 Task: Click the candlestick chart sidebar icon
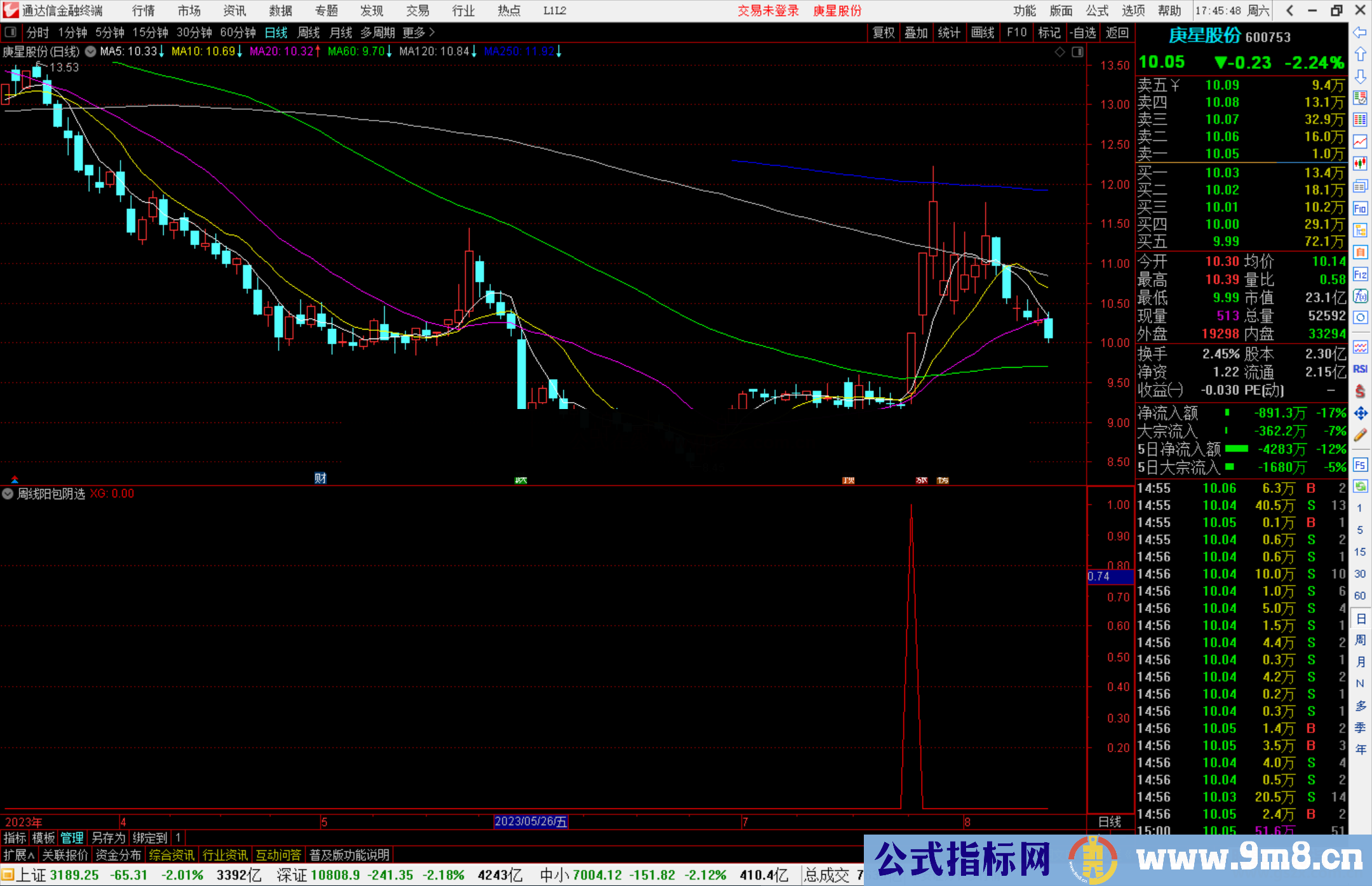click(1360, 163)
